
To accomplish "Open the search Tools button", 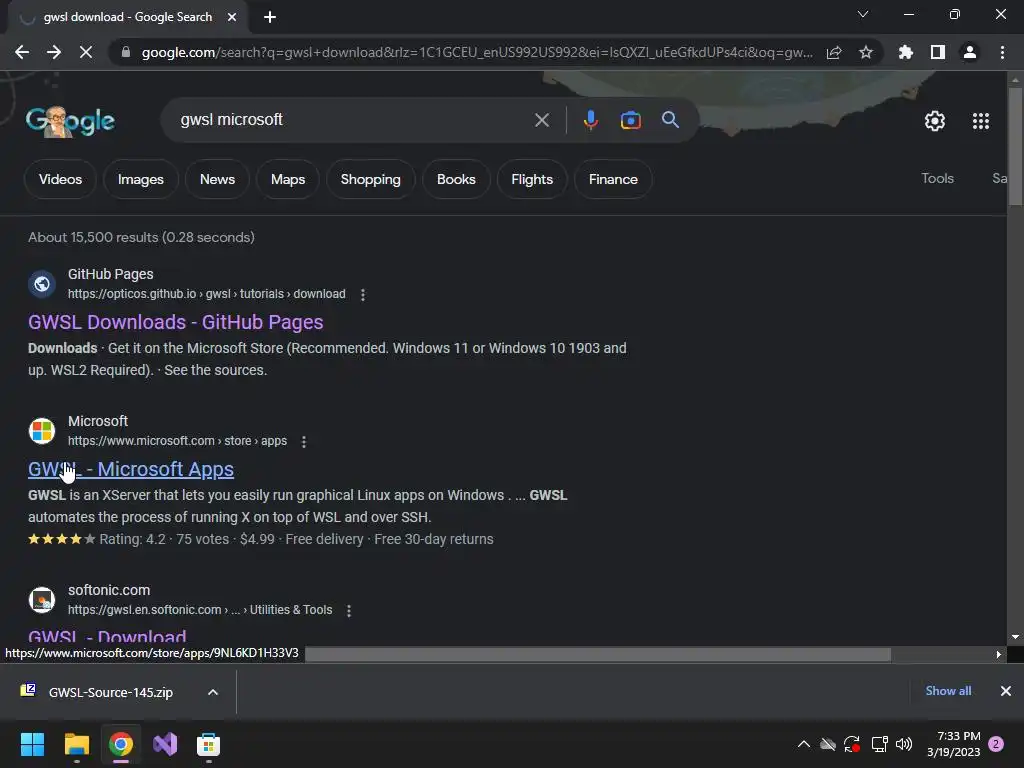I will click(x=937, y=178).
